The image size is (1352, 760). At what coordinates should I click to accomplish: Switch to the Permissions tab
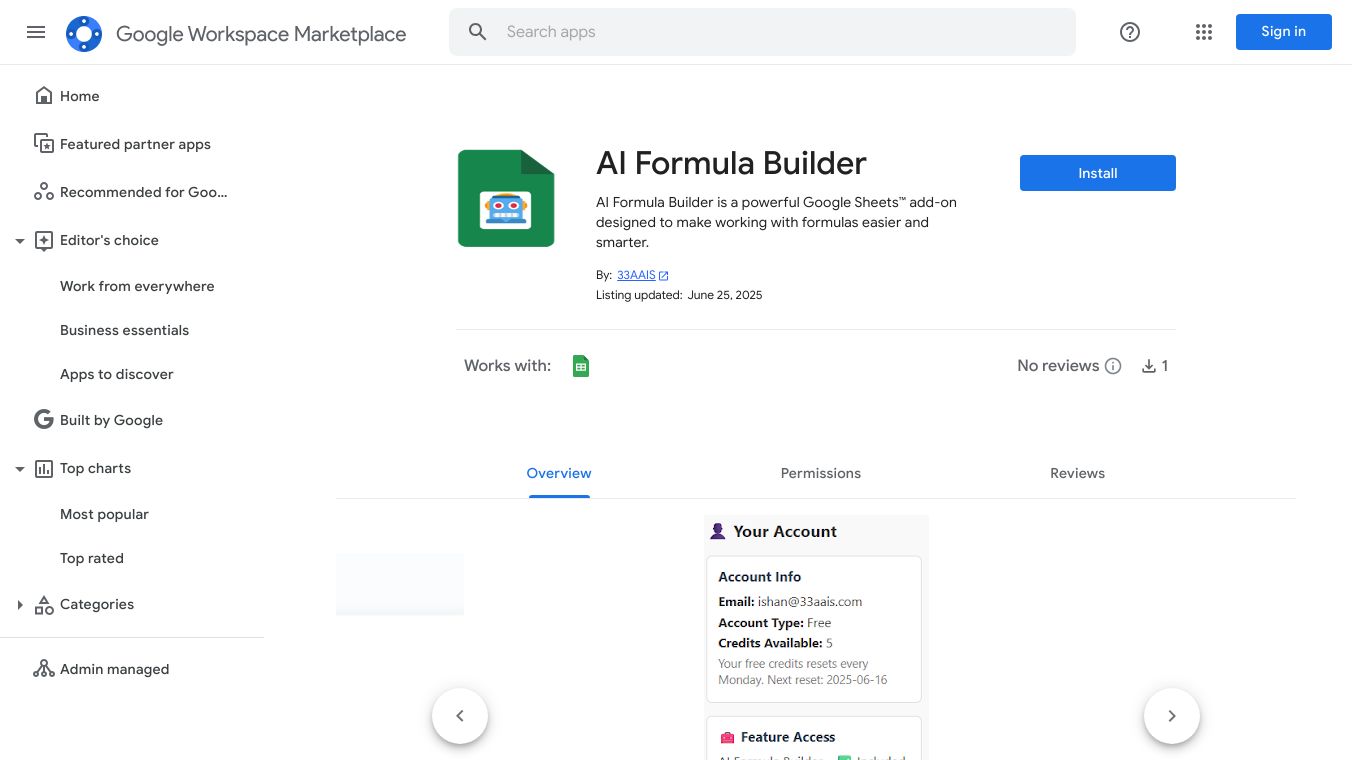click(x=821, y=473)
